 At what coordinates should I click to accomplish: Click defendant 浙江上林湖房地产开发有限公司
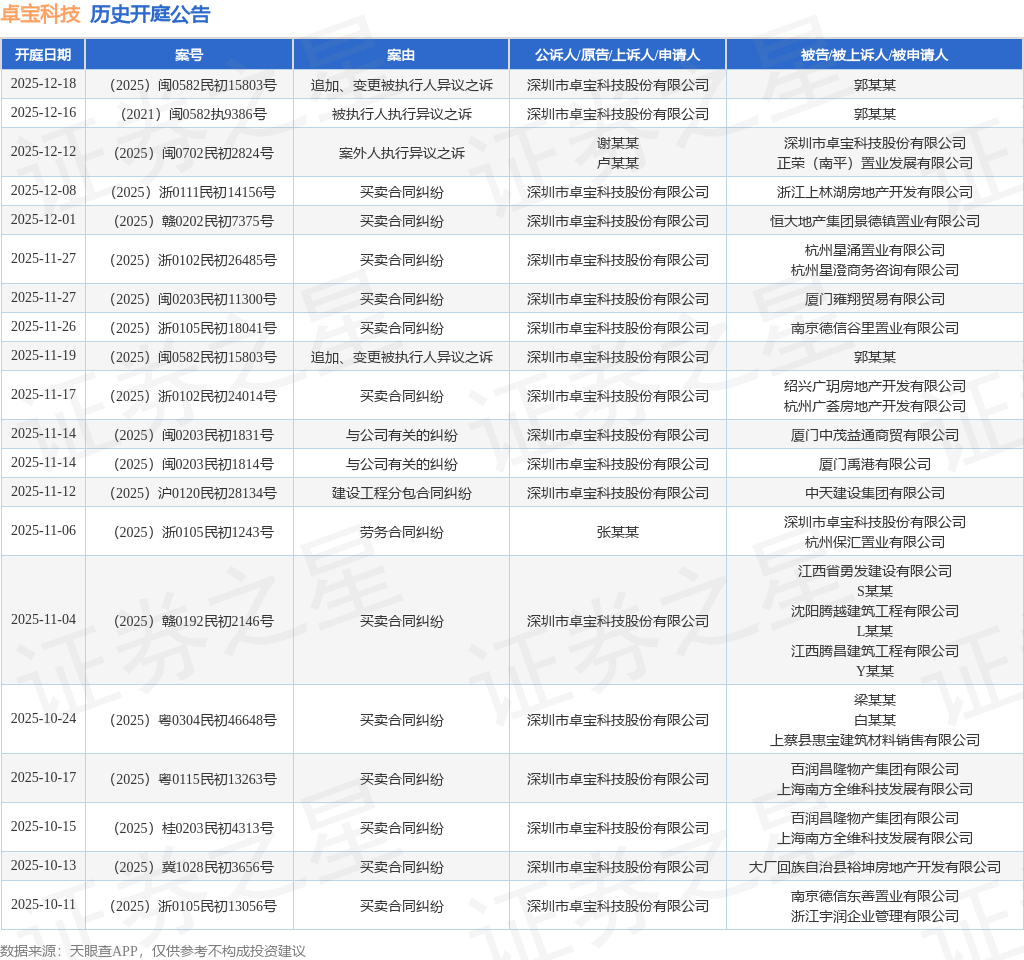[874, 192]
